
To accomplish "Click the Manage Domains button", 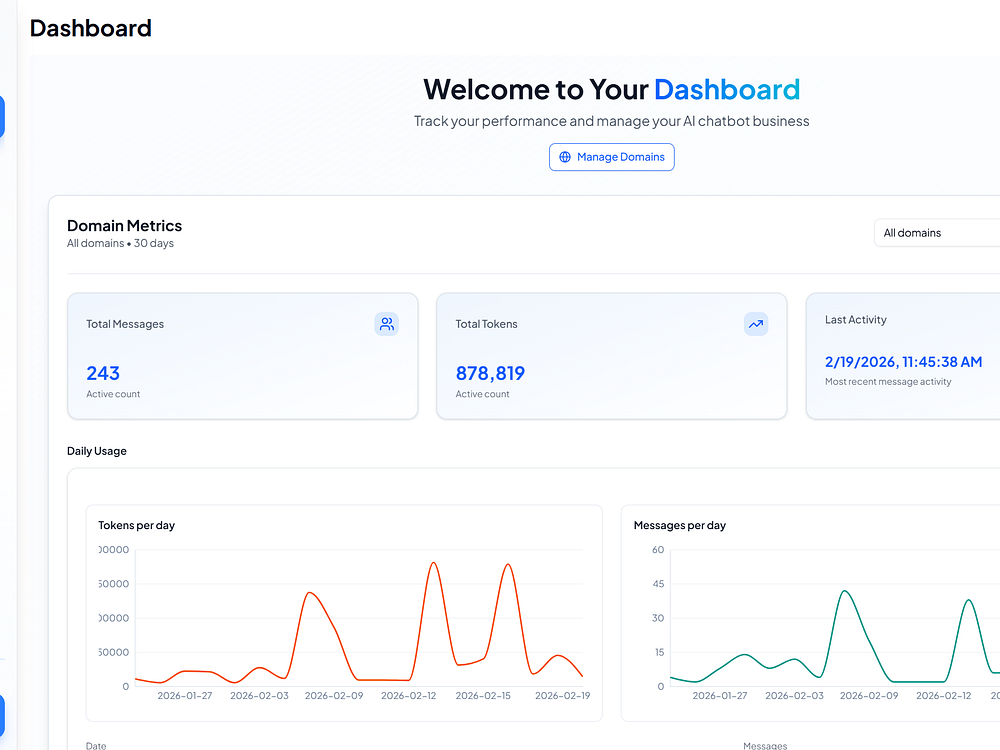I will (x=612, y=157).
